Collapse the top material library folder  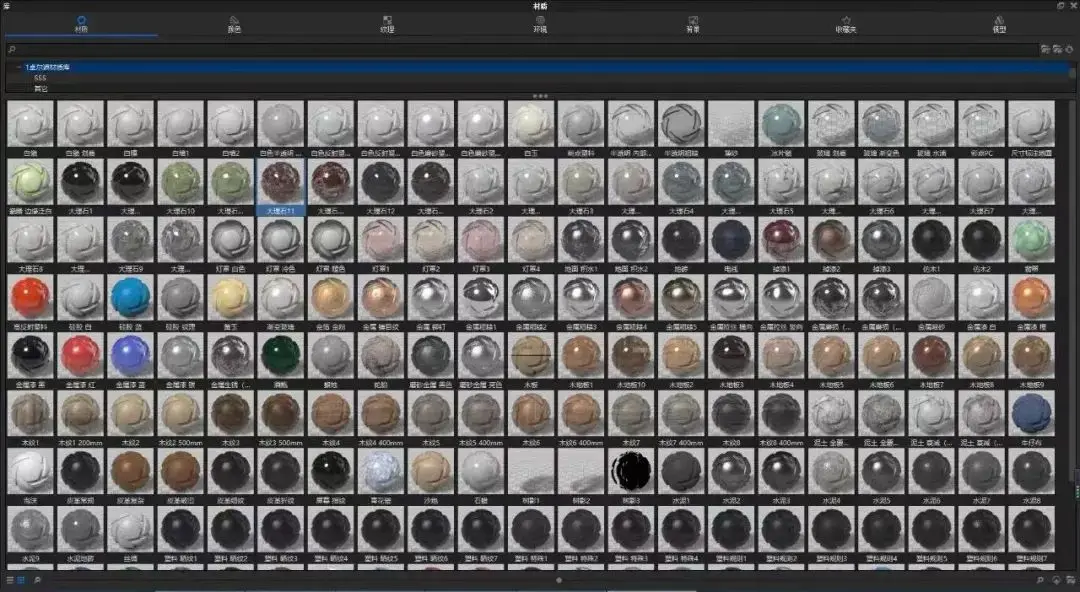(19, 68)
